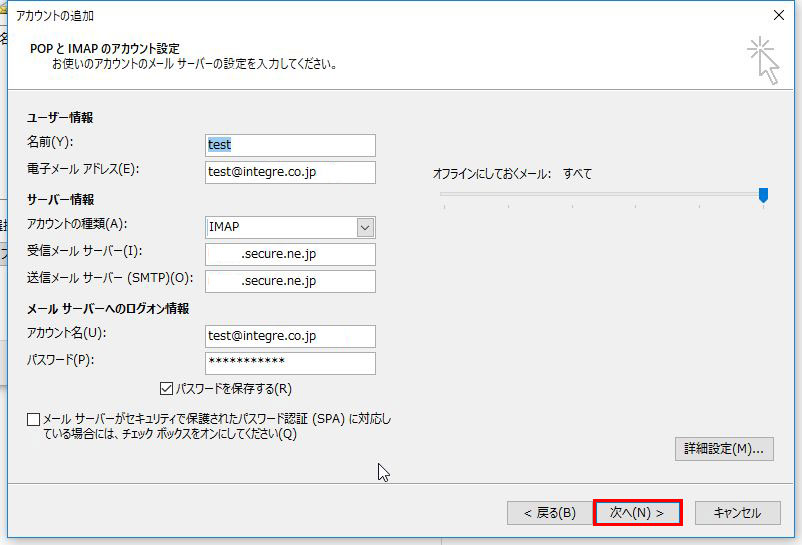Click the パスワード(P) input field
Screen dimensions: 802x545
coord(290,363)
